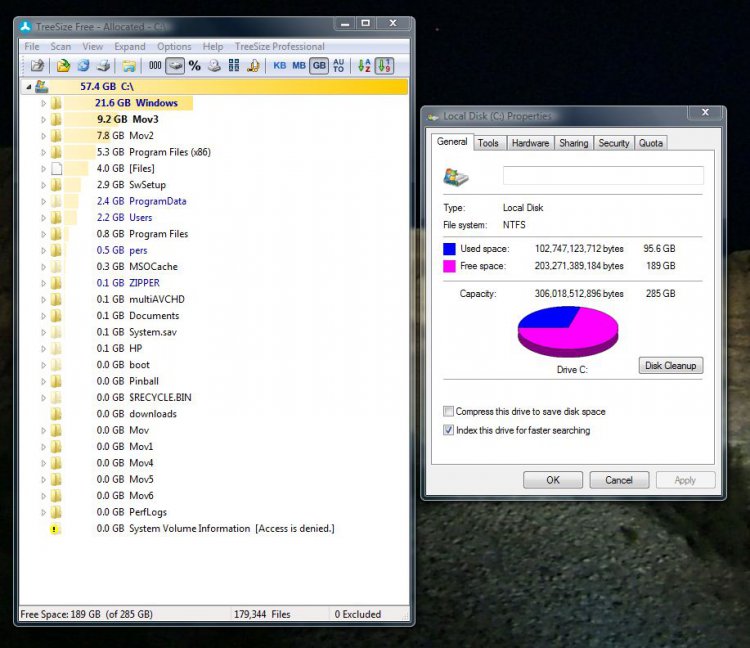Toggle allocated space drive icon
Image resolution: width=750 pixels, height=648 pixels.
pyautogui.click(x=175, y=66)
